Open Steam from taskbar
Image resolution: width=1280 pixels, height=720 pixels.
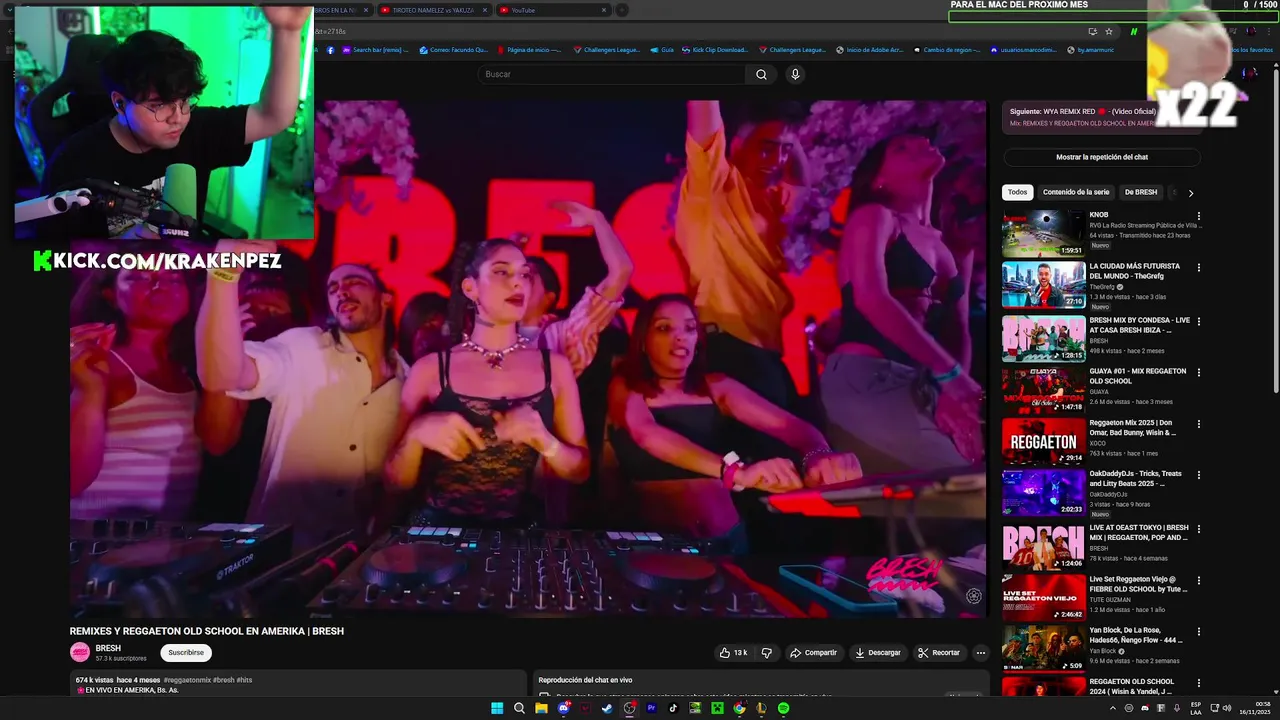coord(607,708)
